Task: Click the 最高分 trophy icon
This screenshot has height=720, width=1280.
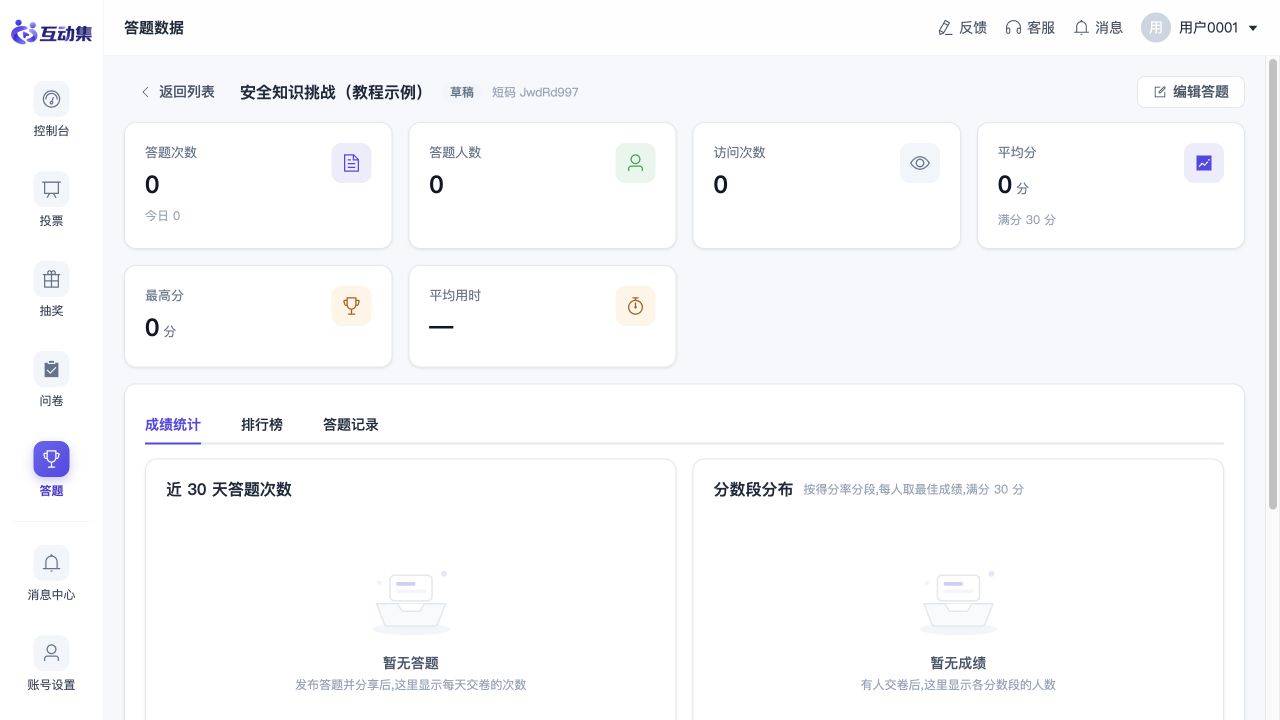Action: (x=351, y=306)
